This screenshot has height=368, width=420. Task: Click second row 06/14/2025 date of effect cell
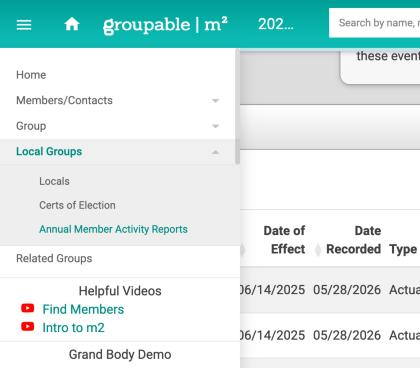pos(272,335)
